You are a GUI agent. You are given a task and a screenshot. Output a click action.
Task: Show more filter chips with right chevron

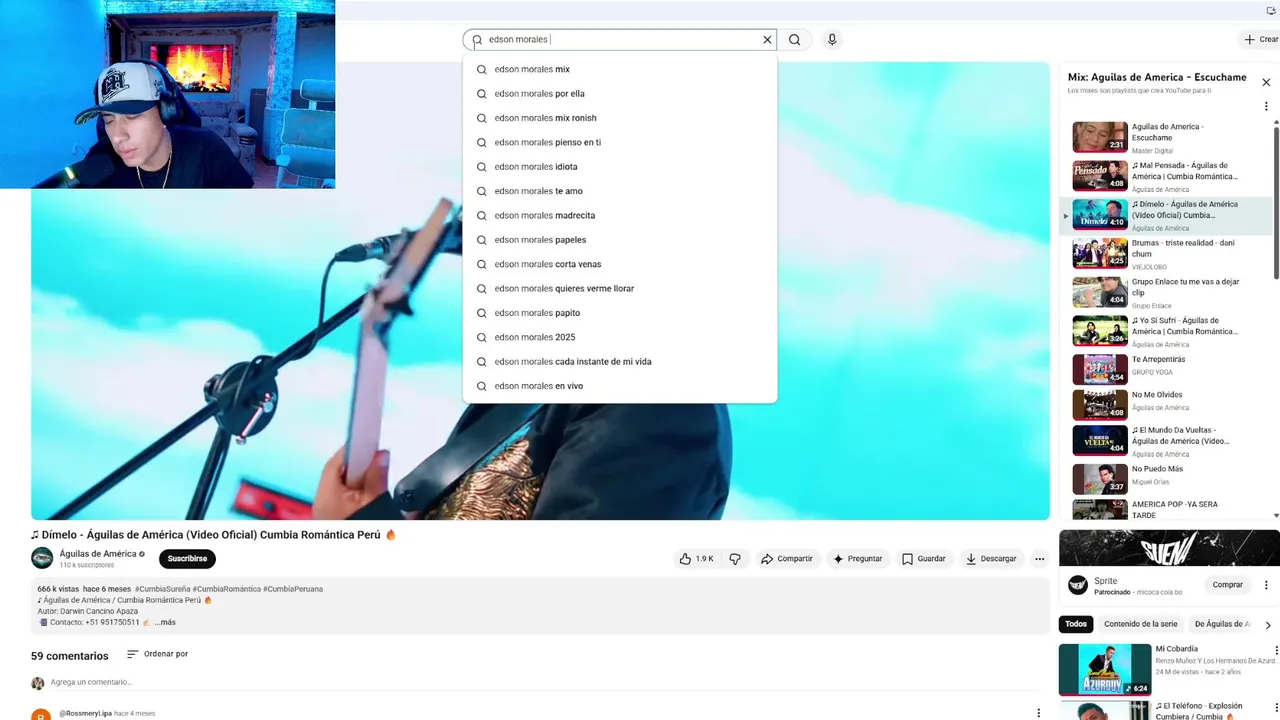[1268, 625]
